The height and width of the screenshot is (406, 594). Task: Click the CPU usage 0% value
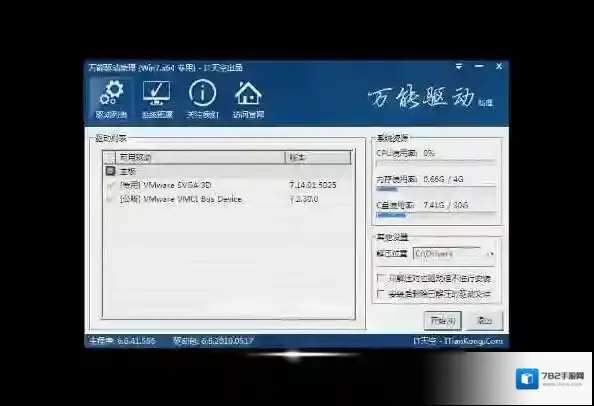click(x=429, y=153)
